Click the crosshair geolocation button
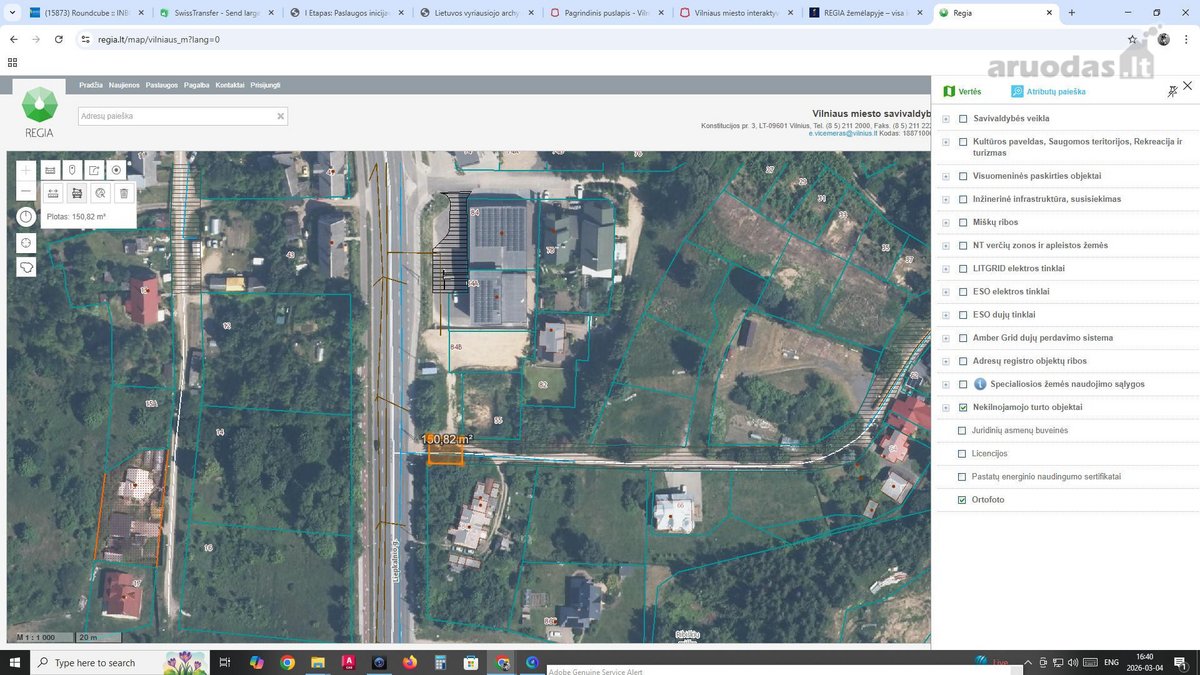 point(26,242)
